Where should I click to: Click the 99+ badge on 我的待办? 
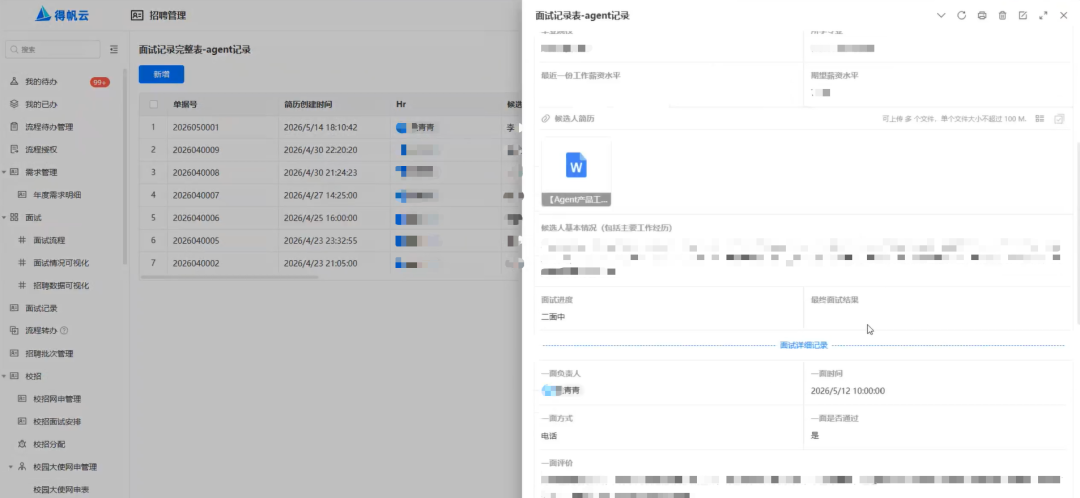pos(100,82)
